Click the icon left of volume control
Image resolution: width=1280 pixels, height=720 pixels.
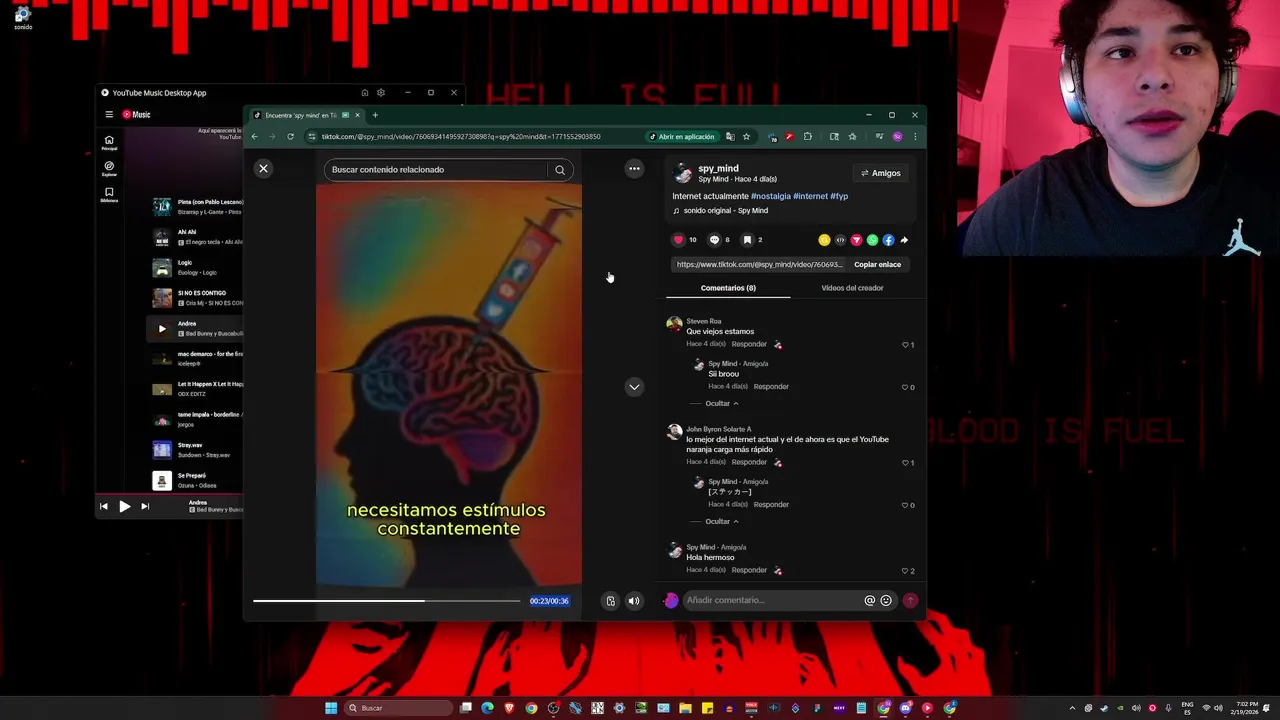[610, 601]
